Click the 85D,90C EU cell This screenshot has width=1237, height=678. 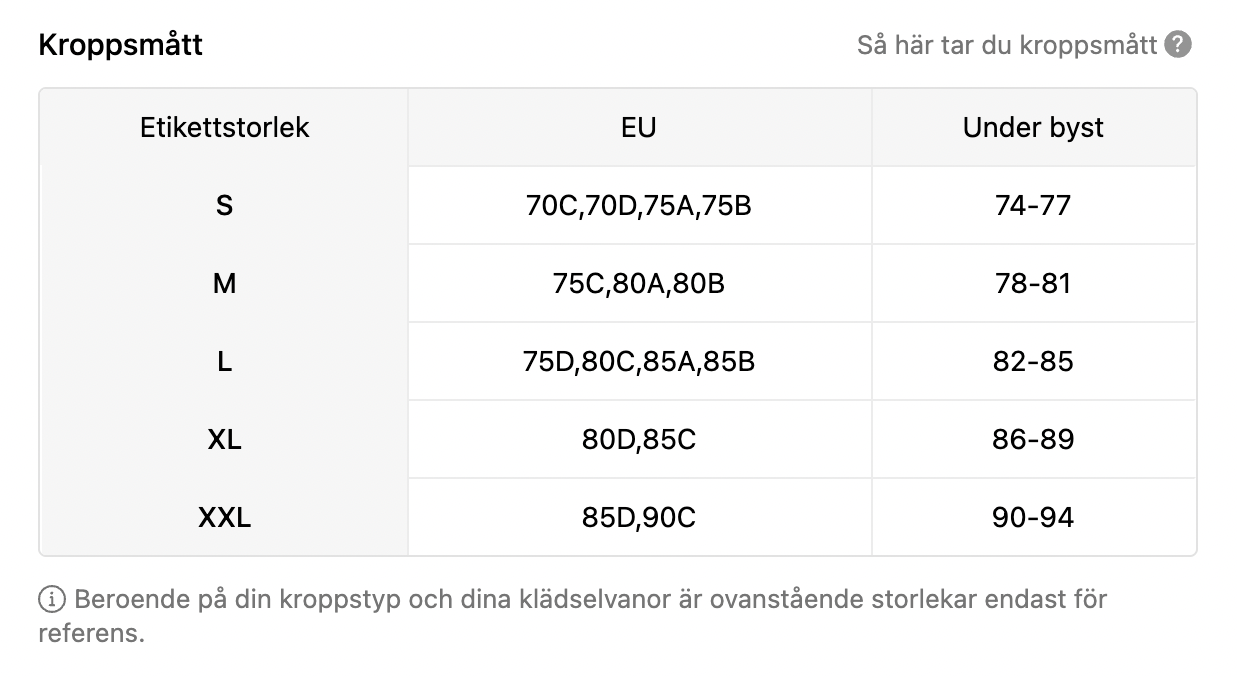coord(639,517)
